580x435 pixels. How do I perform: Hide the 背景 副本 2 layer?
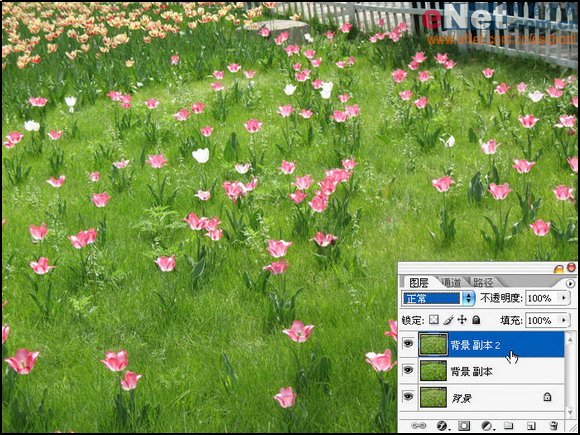click(x=408, y=344)
